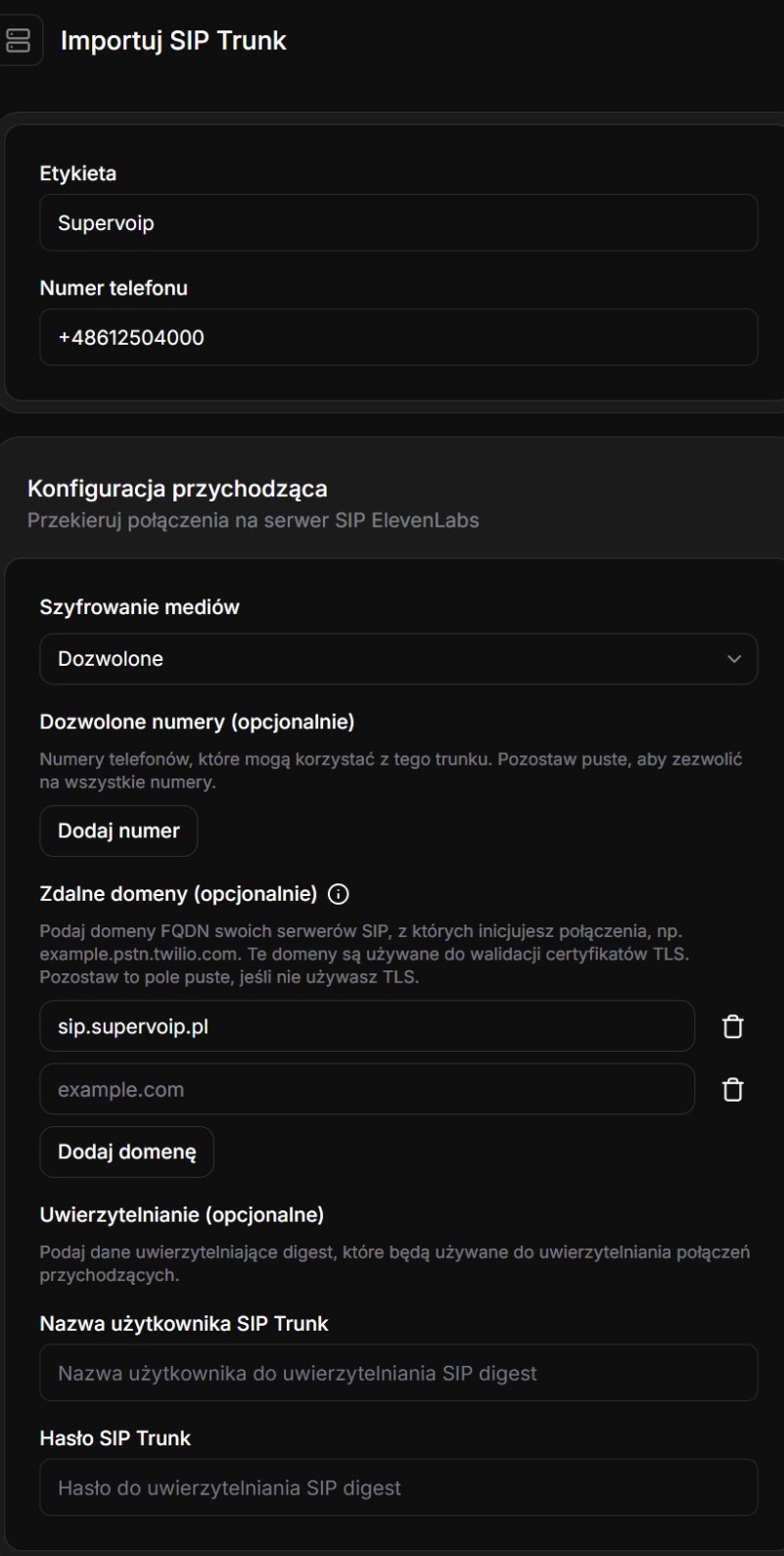784x1556 pixels.
Task: Edit the sip.supervoip.pl domain field
Action: tap(367, 1026)
